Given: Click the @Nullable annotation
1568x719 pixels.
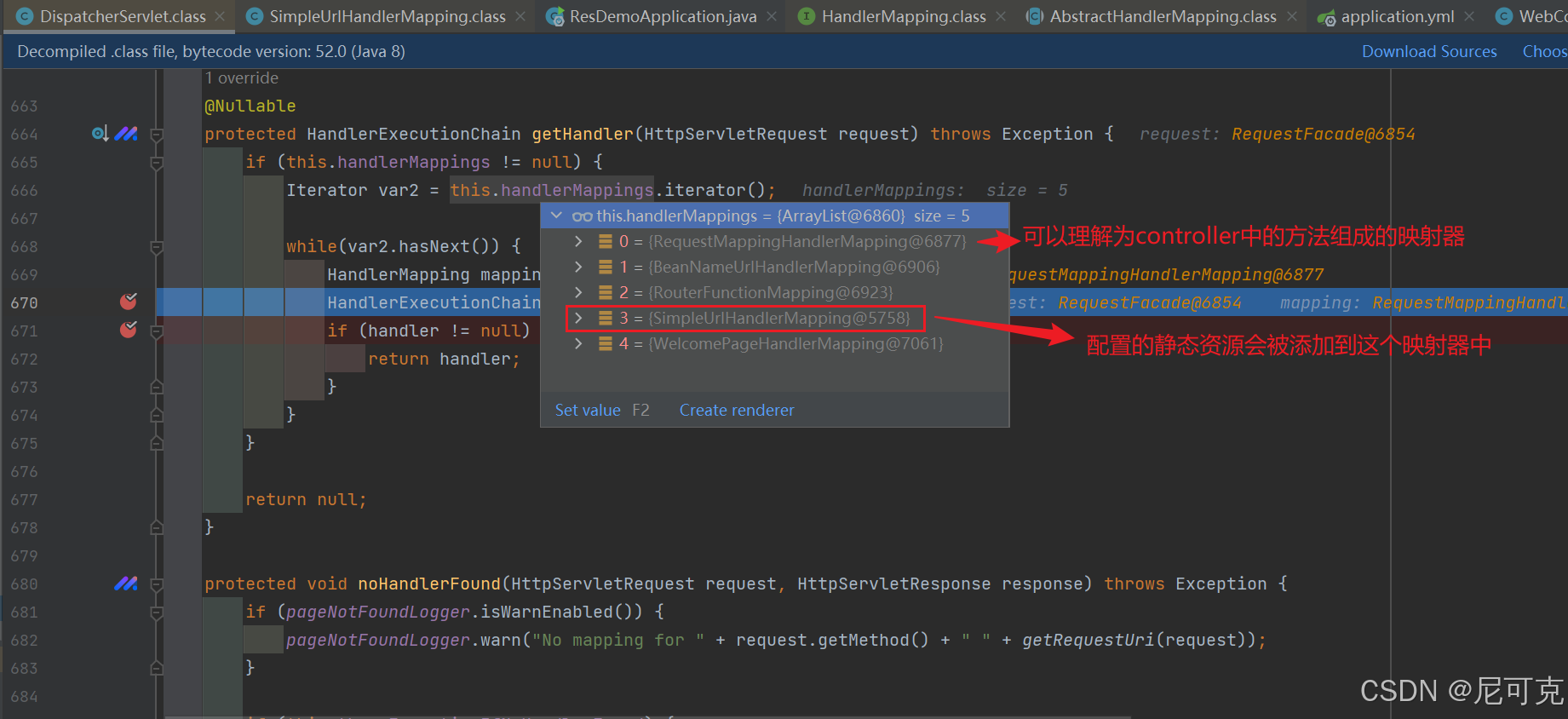Looking at the screenshot, I should [x=250, y=106].
